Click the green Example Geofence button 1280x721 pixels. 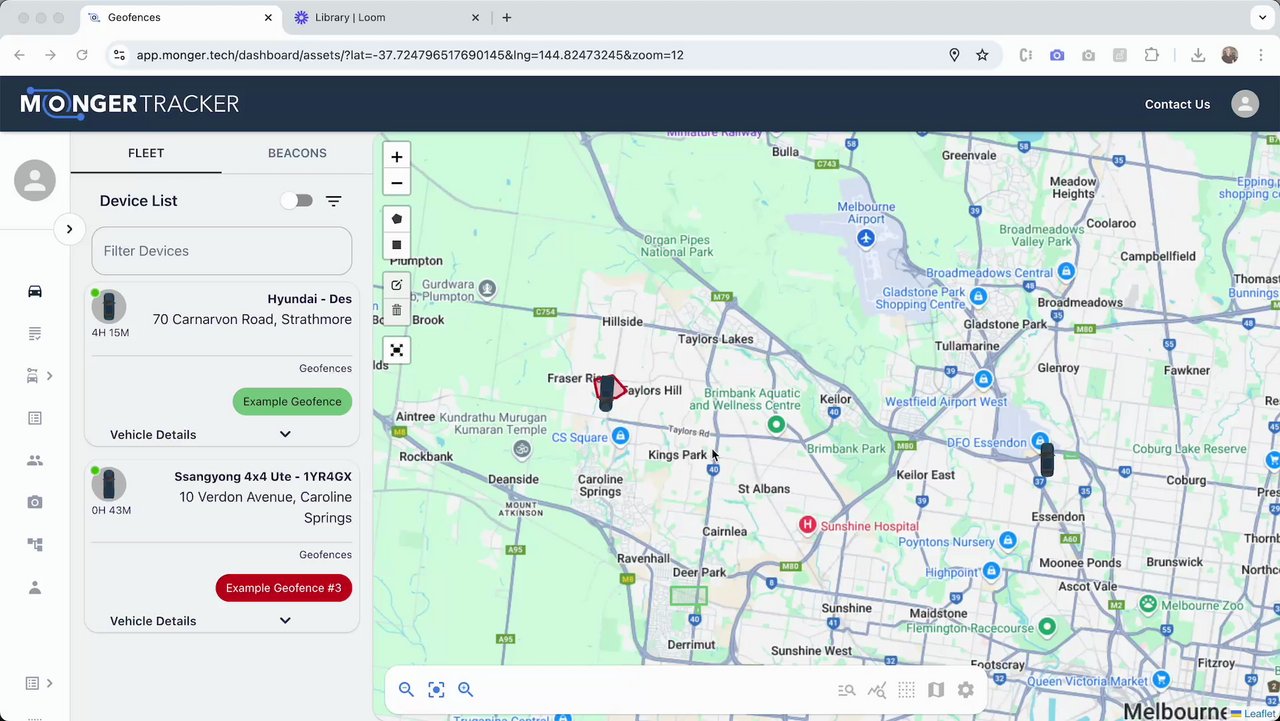(292, 401)
